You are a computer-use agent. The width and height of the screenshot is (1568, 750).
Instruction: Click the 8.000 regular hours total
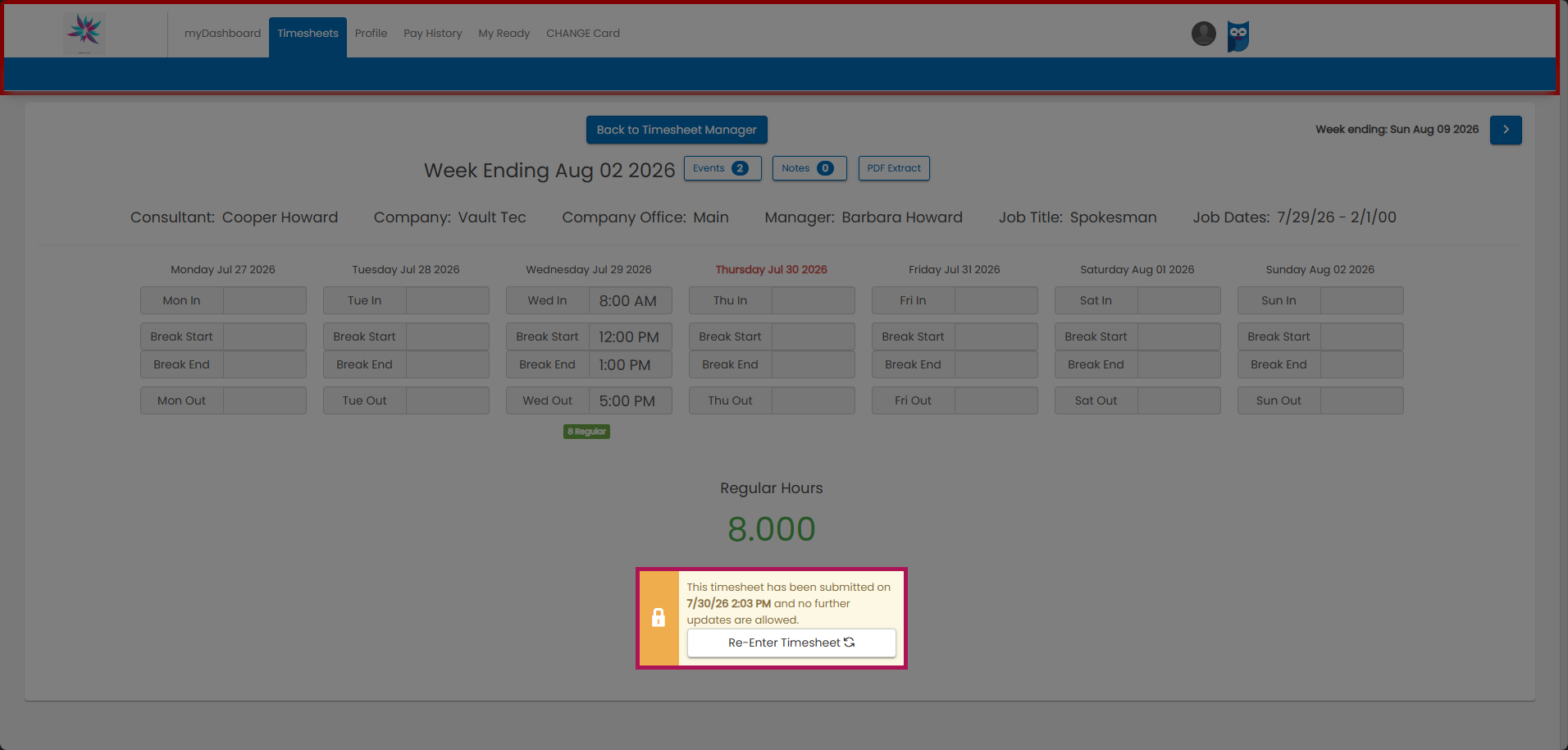pos(772,529)
